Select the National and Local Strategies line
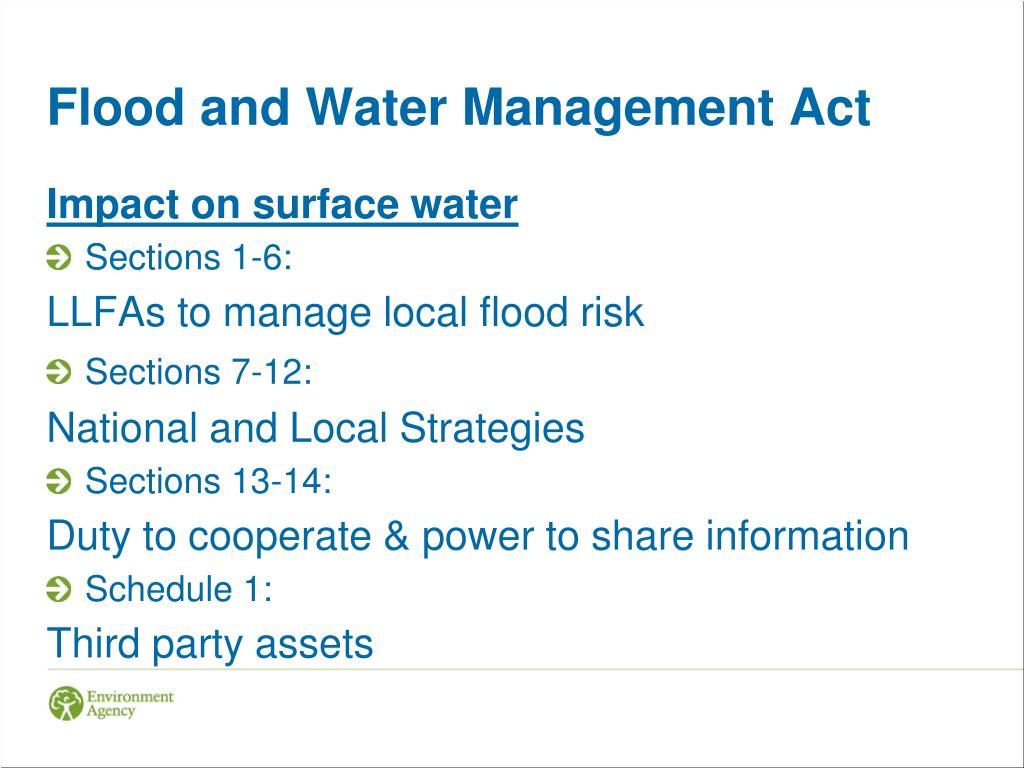The width and height of the screenshot is (1024, 768). [316, 429]
